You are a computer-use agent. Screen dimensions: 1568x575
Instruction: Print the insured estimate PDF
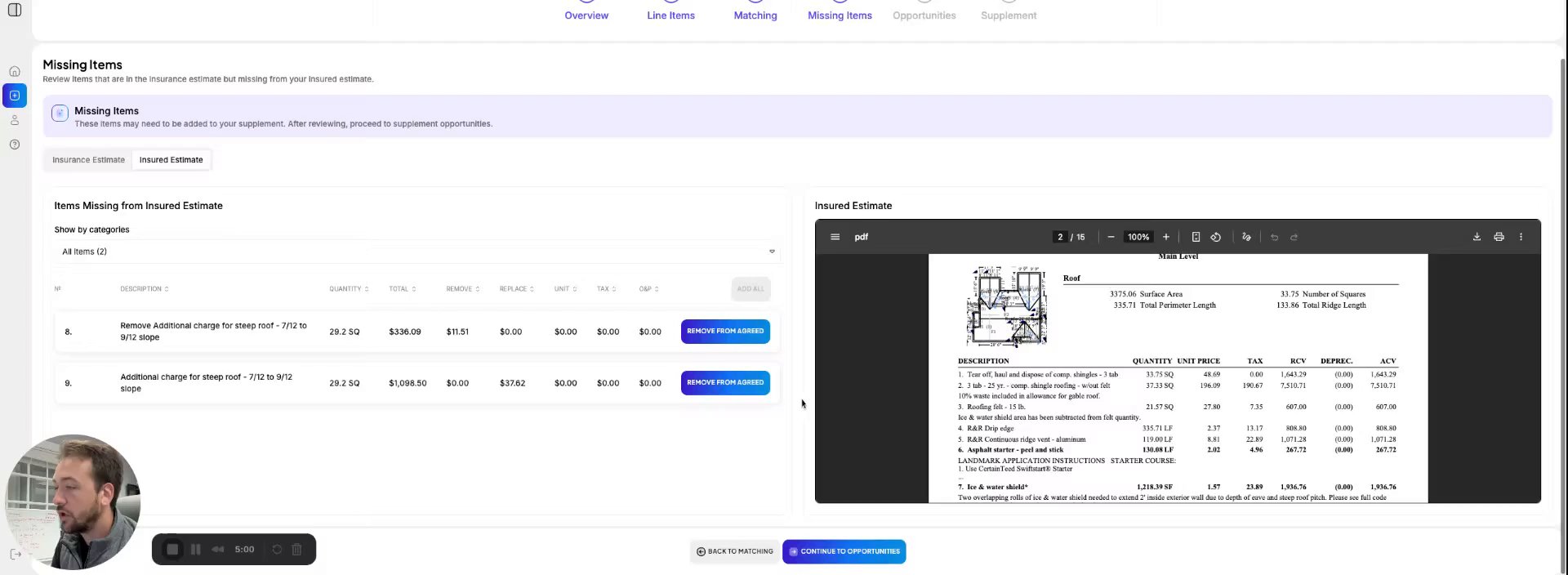pyautogui.click(x=1499, y=237)
